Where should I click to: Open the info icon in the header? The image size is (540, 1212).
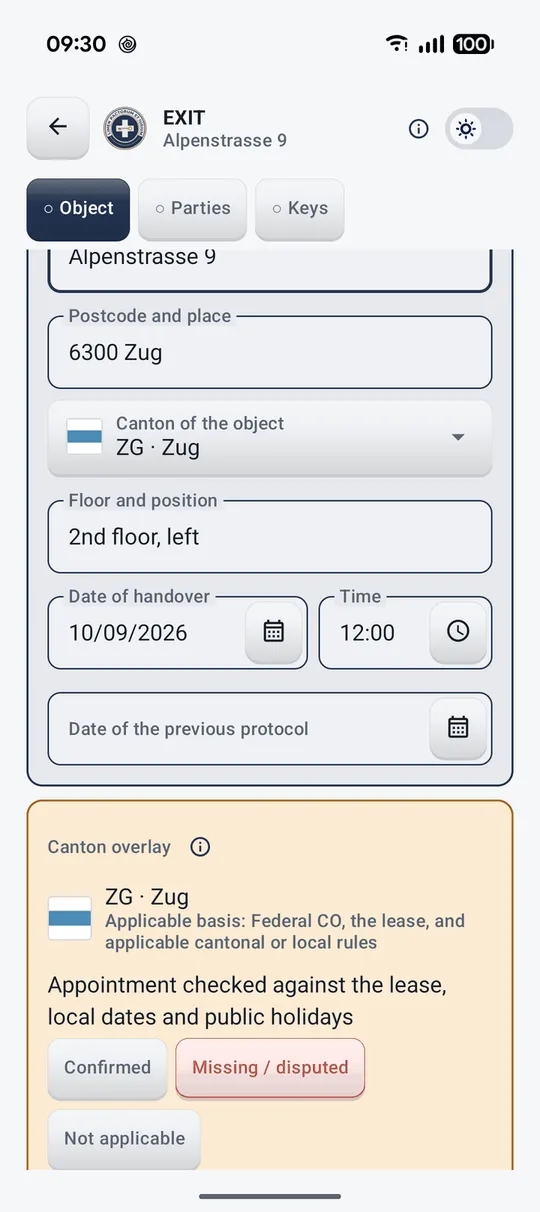pos(419,128)
